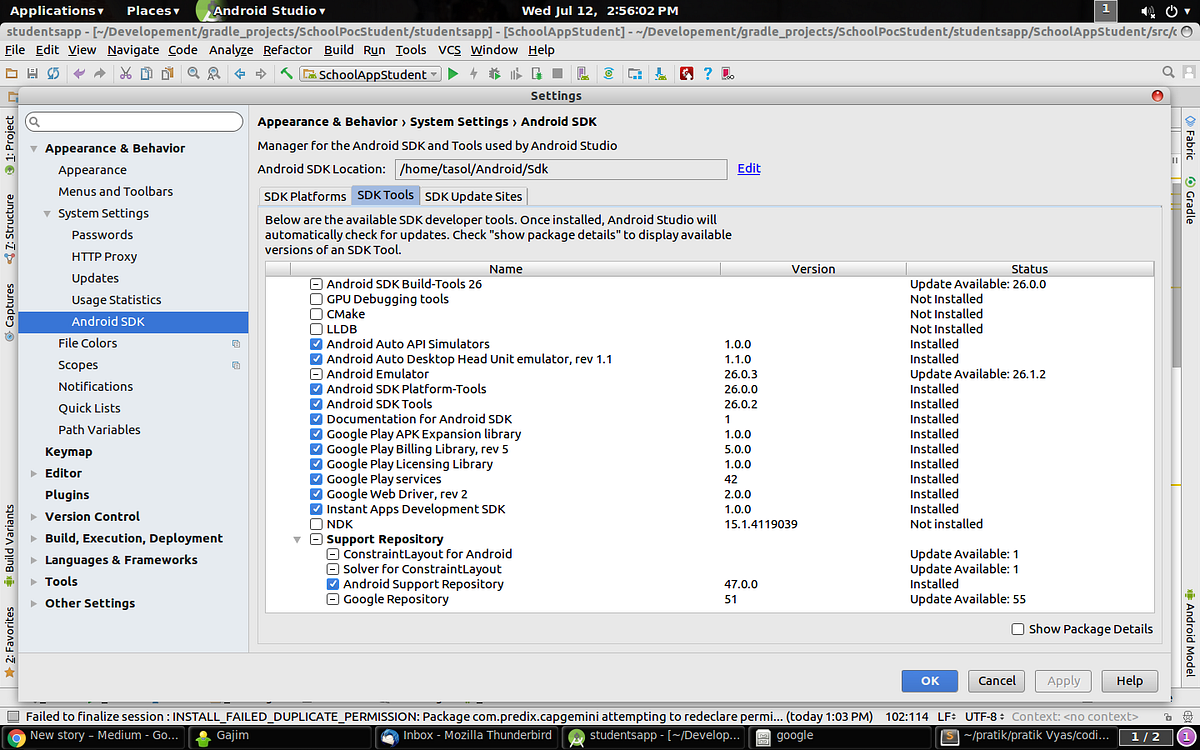This screenshot has height=750, width=1200.
Task: Open the Help question mark toolbar icon
Action: pos(708,72)
